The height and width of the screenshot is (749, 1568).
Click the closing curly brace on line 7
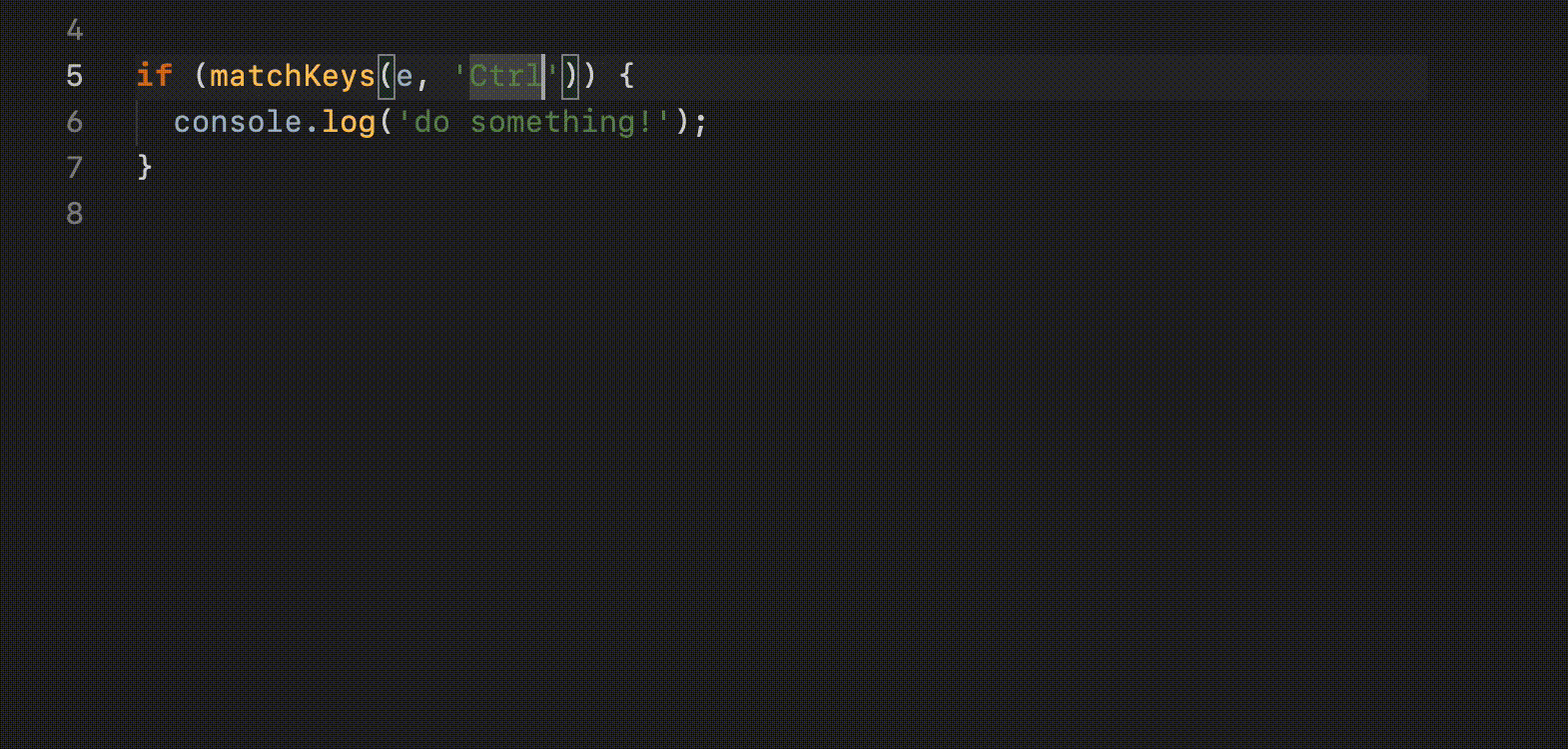point(146,167)
